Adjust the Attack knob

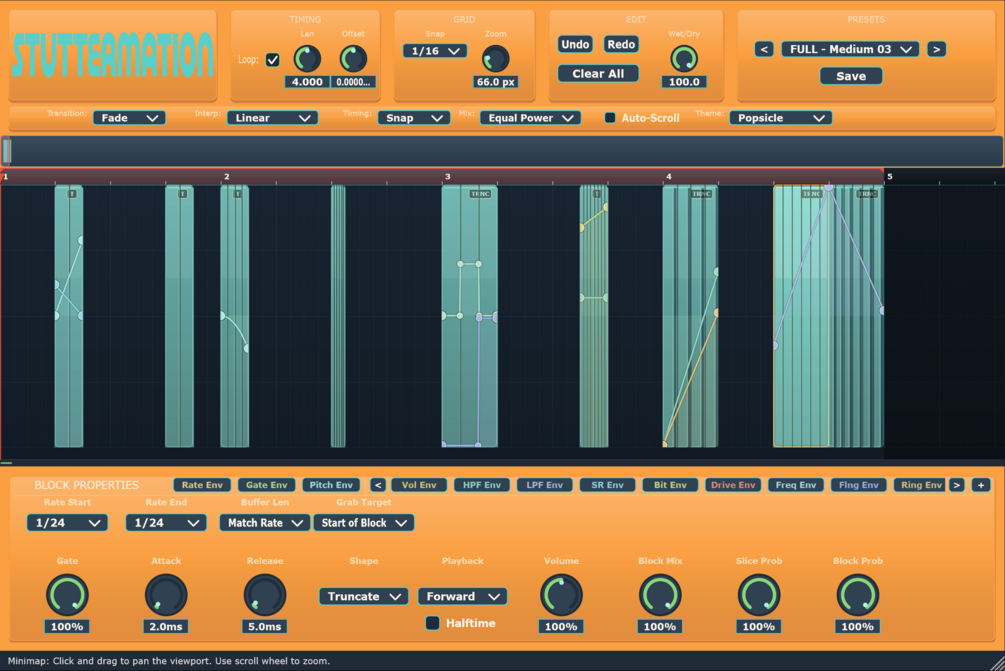tap(166, 595)
